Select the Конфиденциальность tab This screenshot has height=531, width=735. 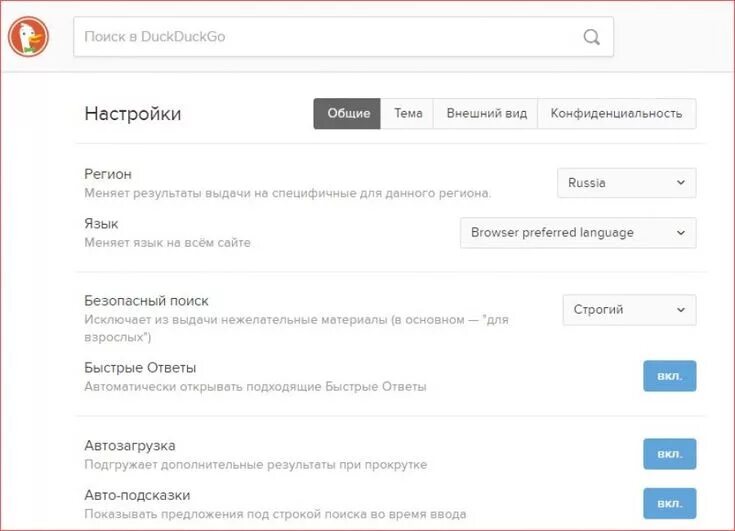pos(616,113)
